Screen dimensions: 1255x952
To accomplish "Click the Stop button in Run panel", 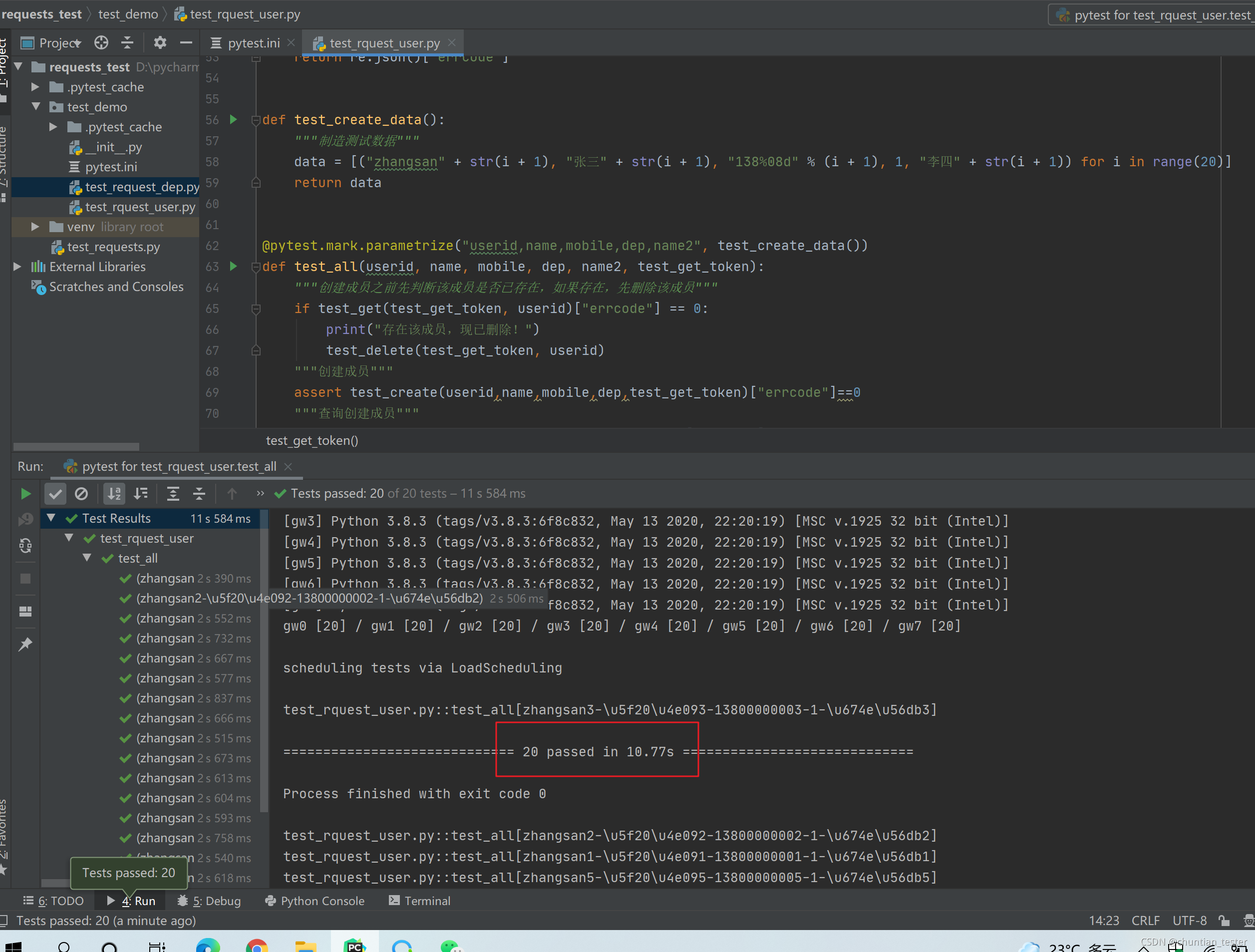I will (25, 579).
